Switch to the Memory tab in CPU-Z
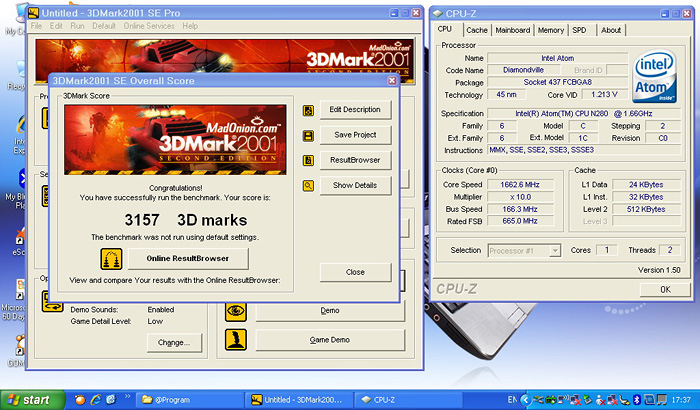 (550, 30)
